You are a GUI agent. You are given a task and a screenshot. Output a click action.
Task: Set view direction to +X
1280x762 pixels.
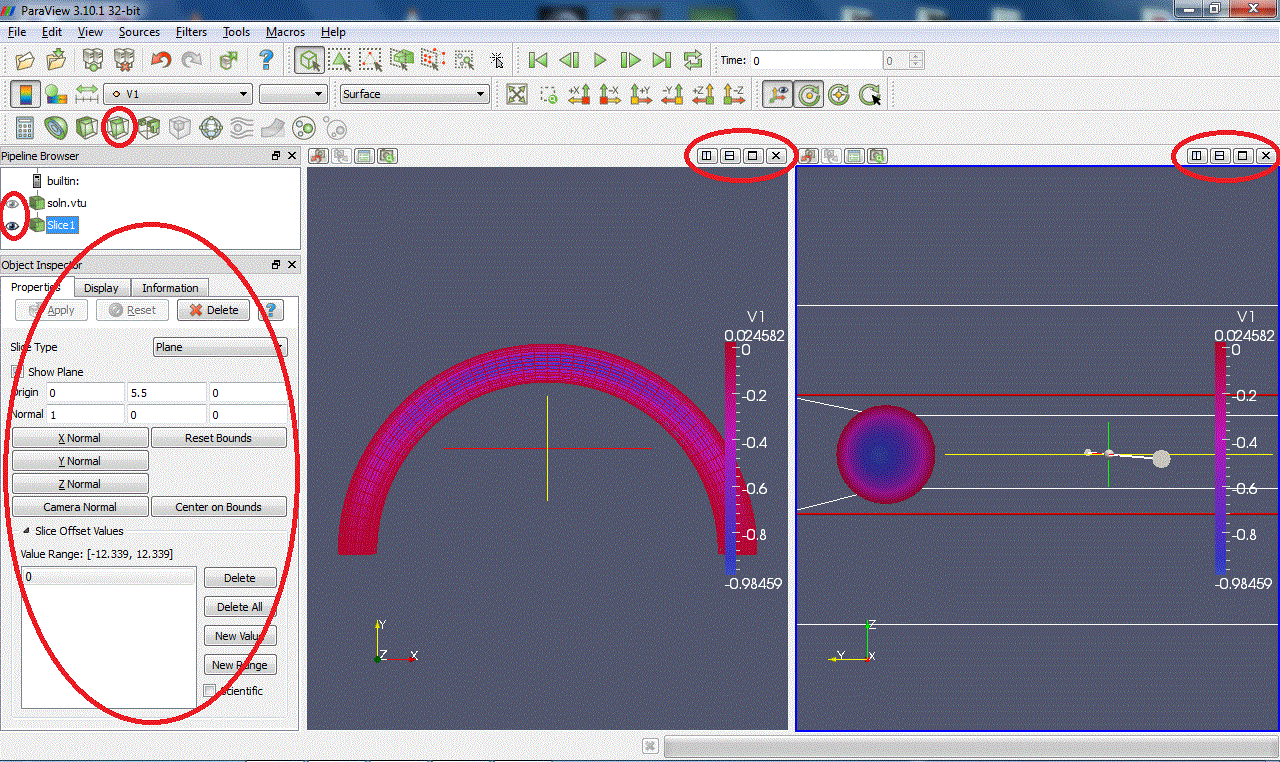click(579, 94)
